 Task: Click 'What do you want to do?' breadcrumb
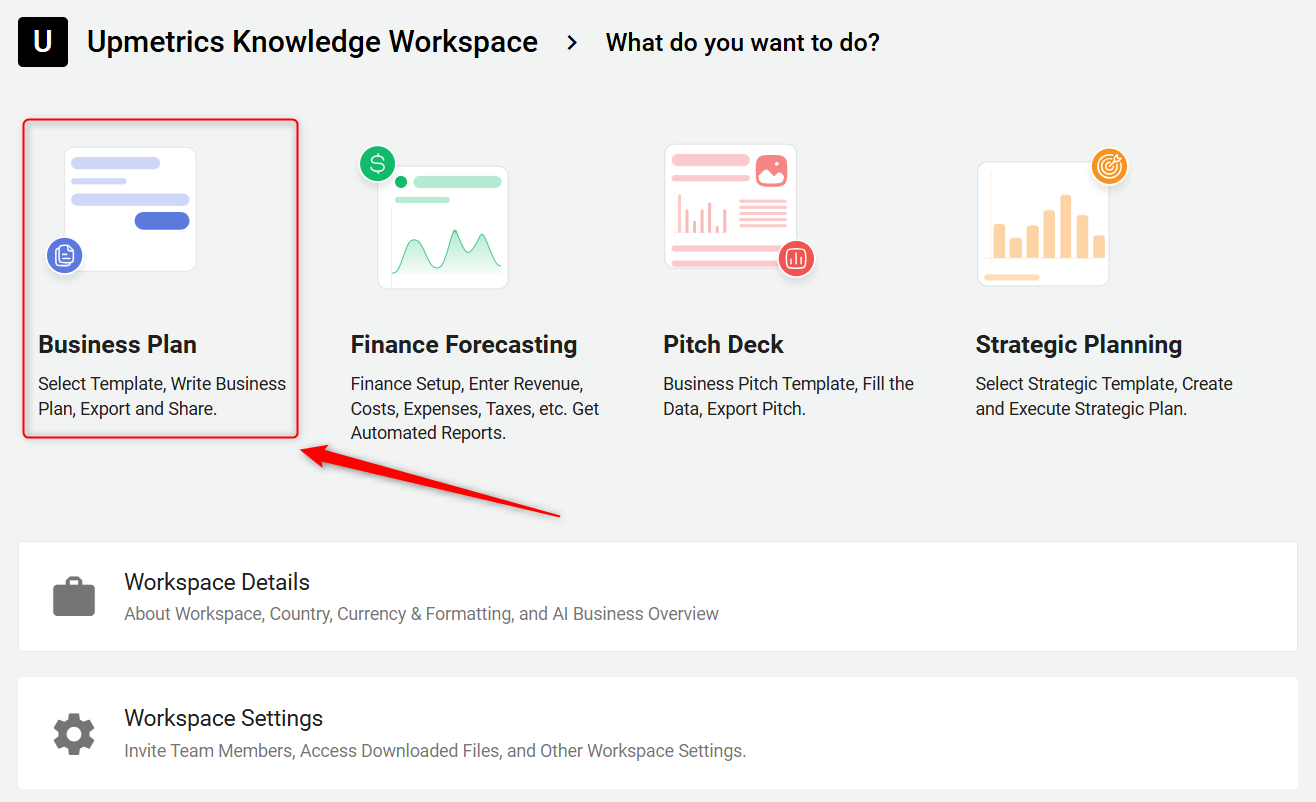tap(743, 43)
